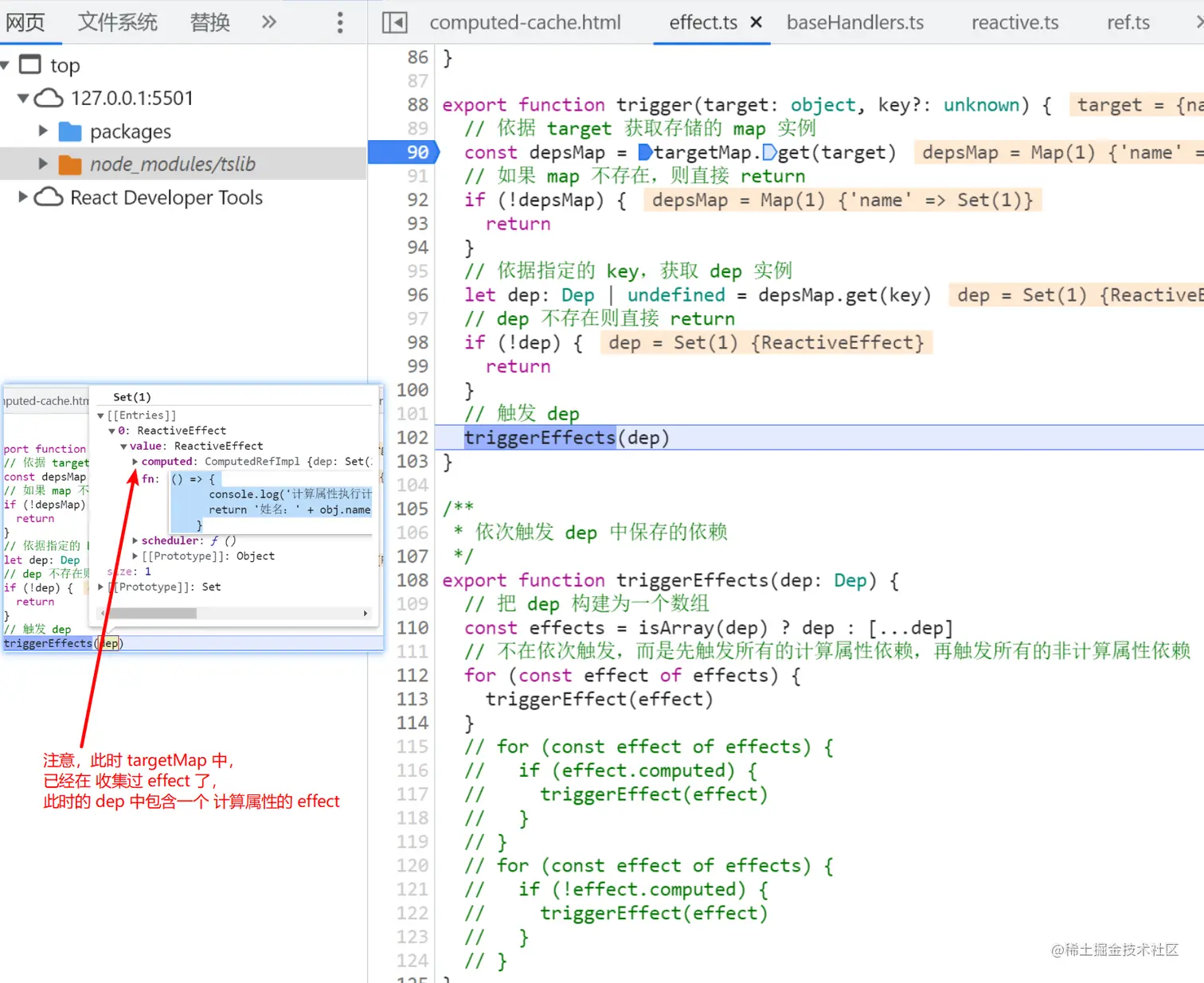Set a breakpoint on line 102
Image resolution: width=1204 pixels, height=983 pixels.
click(x=412, y=437)
